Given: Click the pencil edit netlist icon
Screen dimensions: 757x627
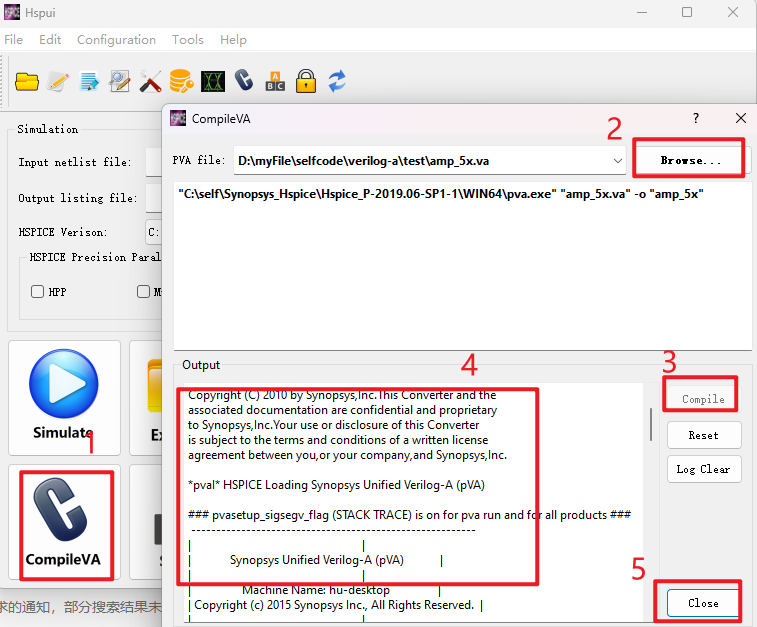Looking at the screenshot, I should (x=58, y=81).
